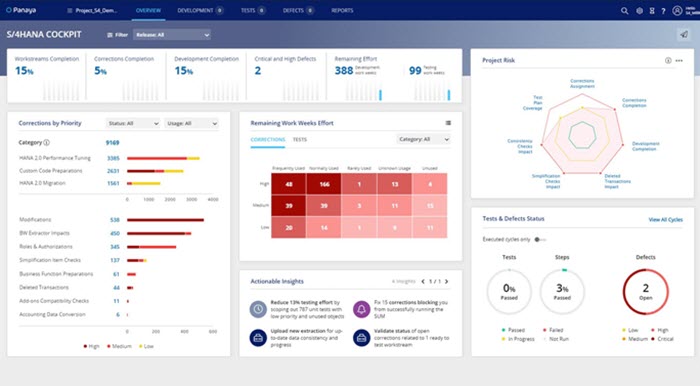Click the Workstreams Completion 15% card
The image size is (700, 386).
pos(47,76)
